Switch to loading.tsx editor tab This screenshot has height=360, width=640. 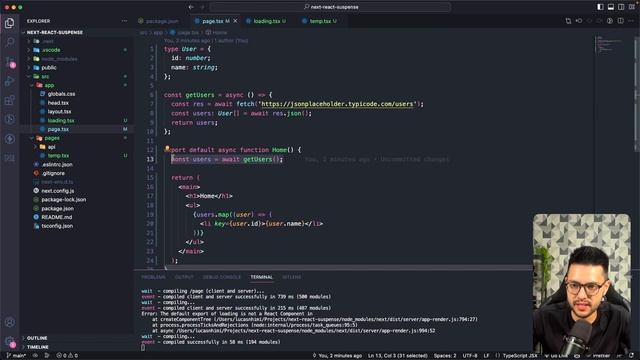266,21
